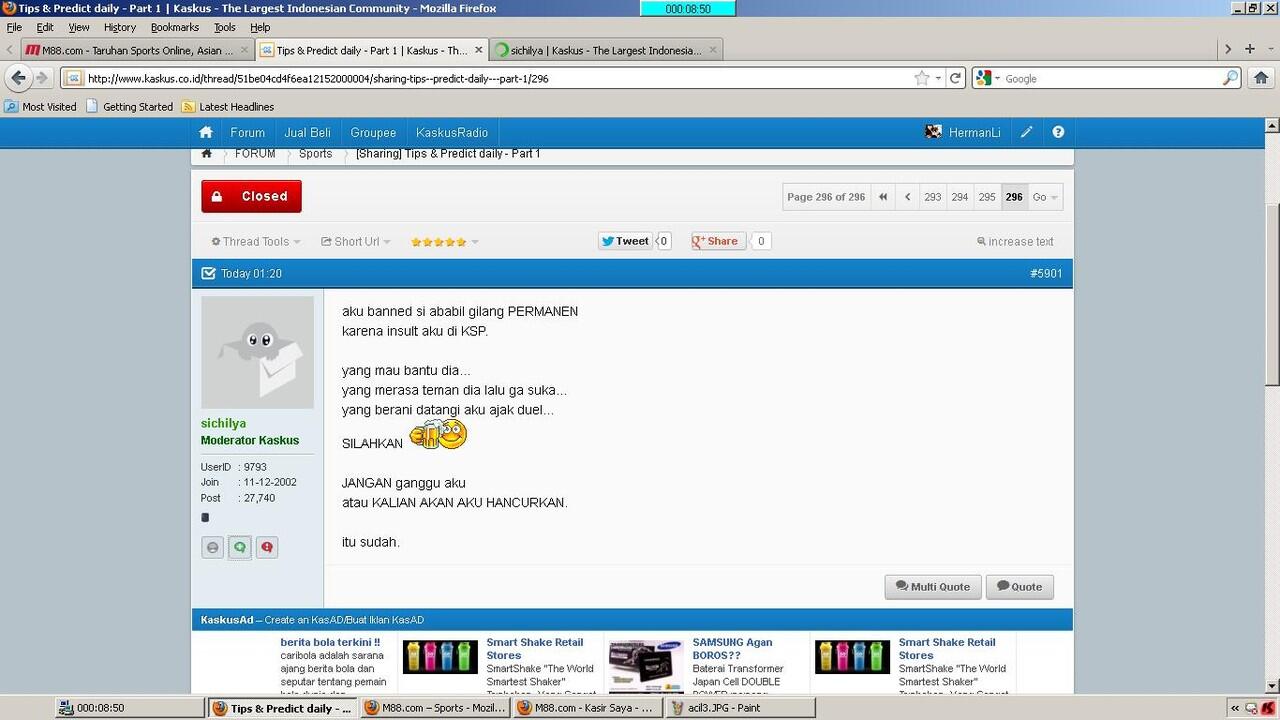1280x720 pixels.
Task: Click the pencil compose icon in navbar
Action: click(1027, 132)
